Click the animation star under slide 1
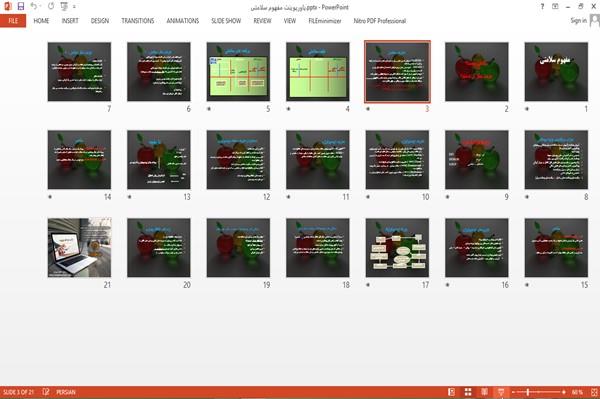The width and height of the screenshot is (600, 399). pos(527,109)
